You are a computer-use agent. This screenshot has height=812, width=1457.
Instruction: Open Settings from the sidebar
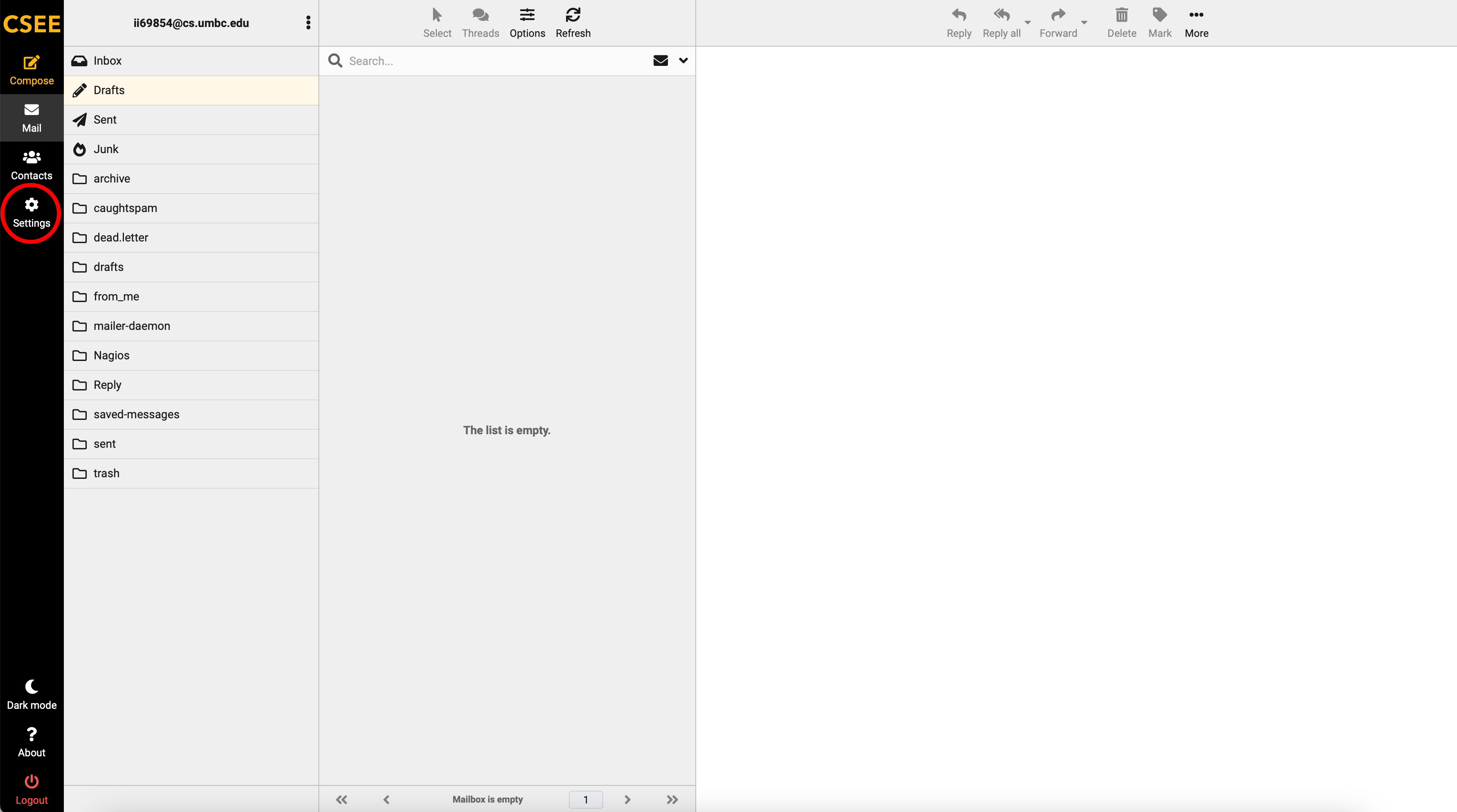[32, 212]
